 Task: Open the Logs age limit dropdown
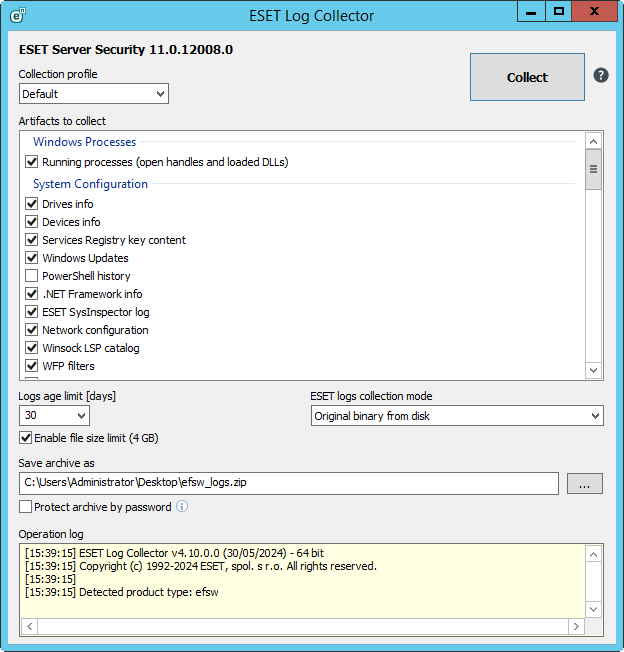point(54,415)
